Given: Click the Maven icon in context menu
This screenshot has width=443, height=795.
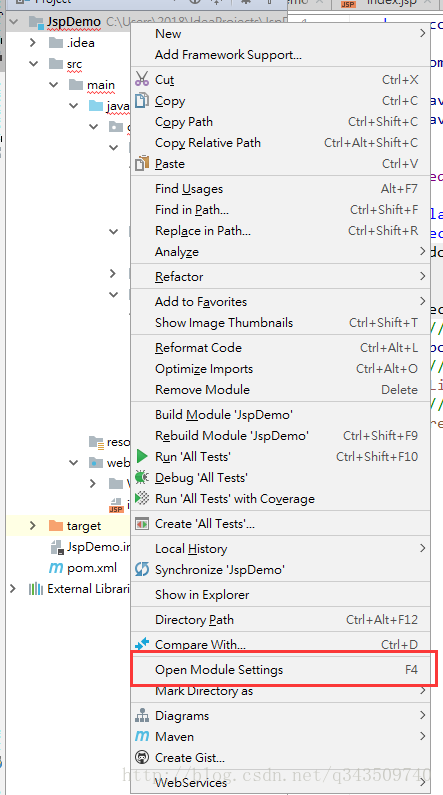Looking at the screenshot, I should pos(142,736).
